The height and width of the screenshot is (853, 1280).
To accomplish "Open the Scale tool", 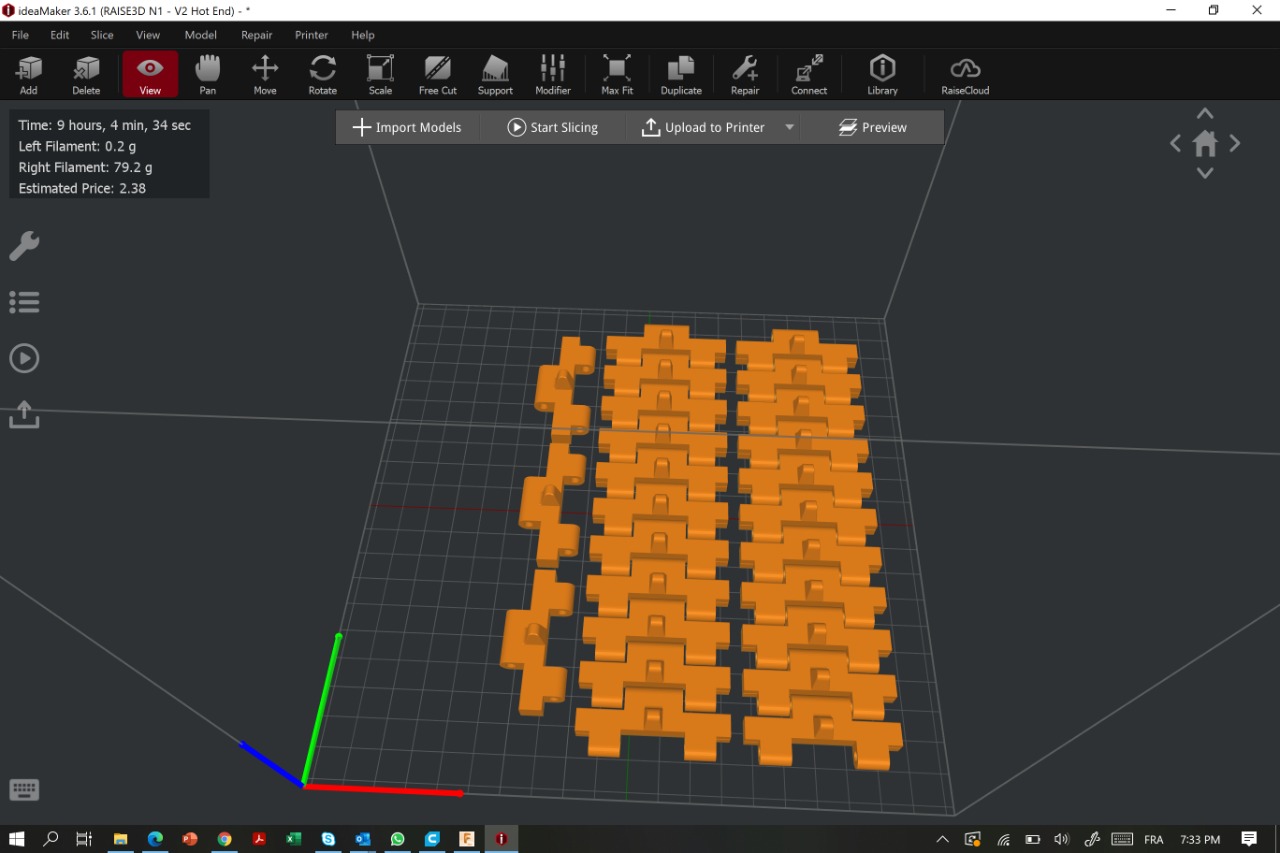I will point(380,75).
